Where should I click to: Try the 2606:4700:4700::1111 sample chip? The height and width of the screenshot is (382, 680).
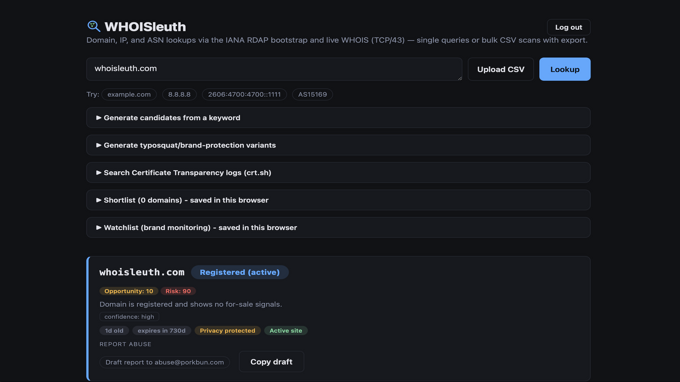(x=244, y=95)
